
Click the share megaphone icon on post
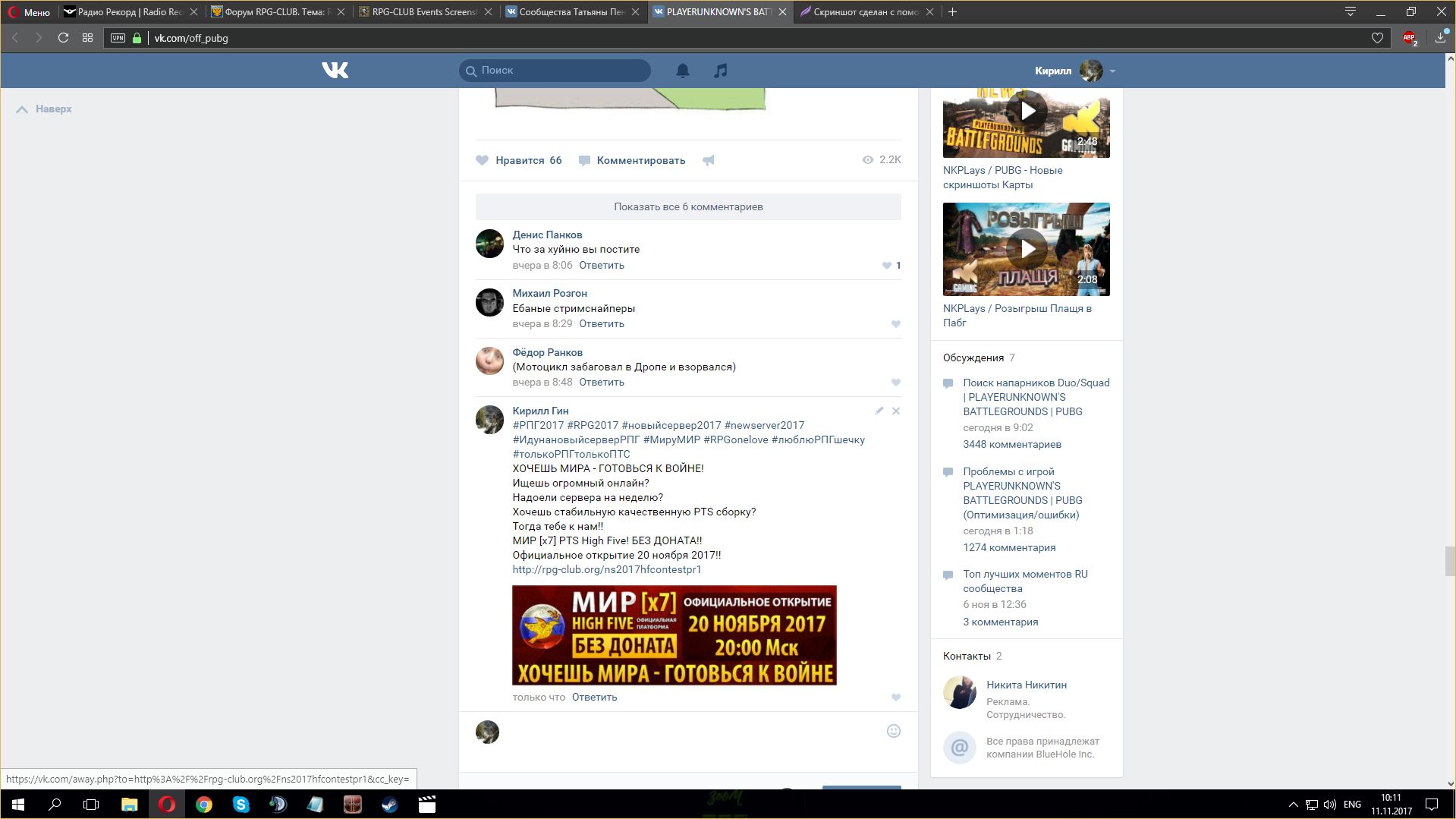click(708, 160)
